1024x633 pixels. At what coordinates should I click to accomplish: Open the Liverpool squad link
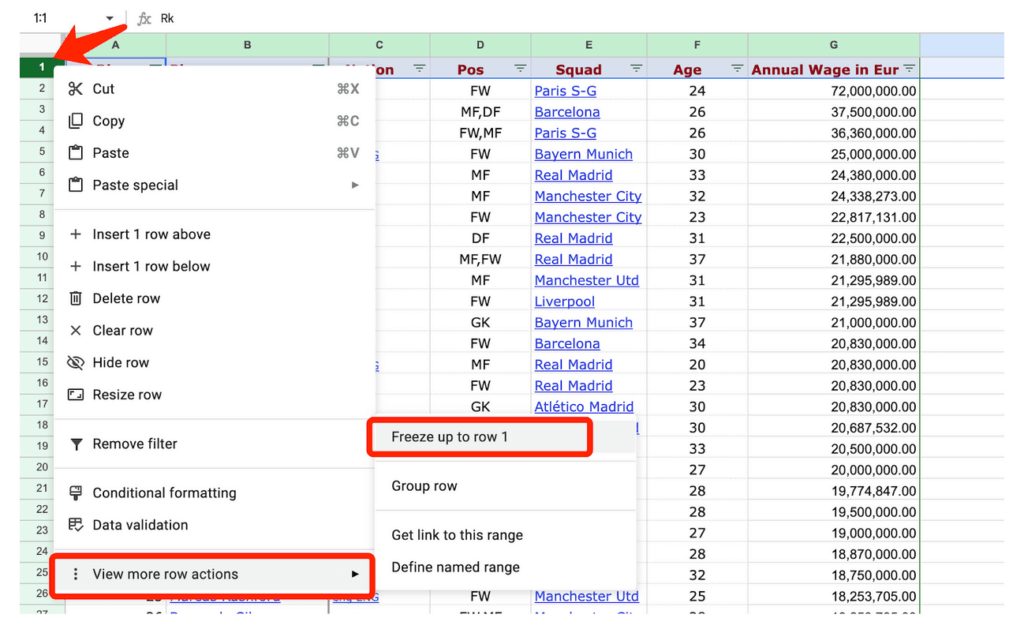tap(564, 301)
